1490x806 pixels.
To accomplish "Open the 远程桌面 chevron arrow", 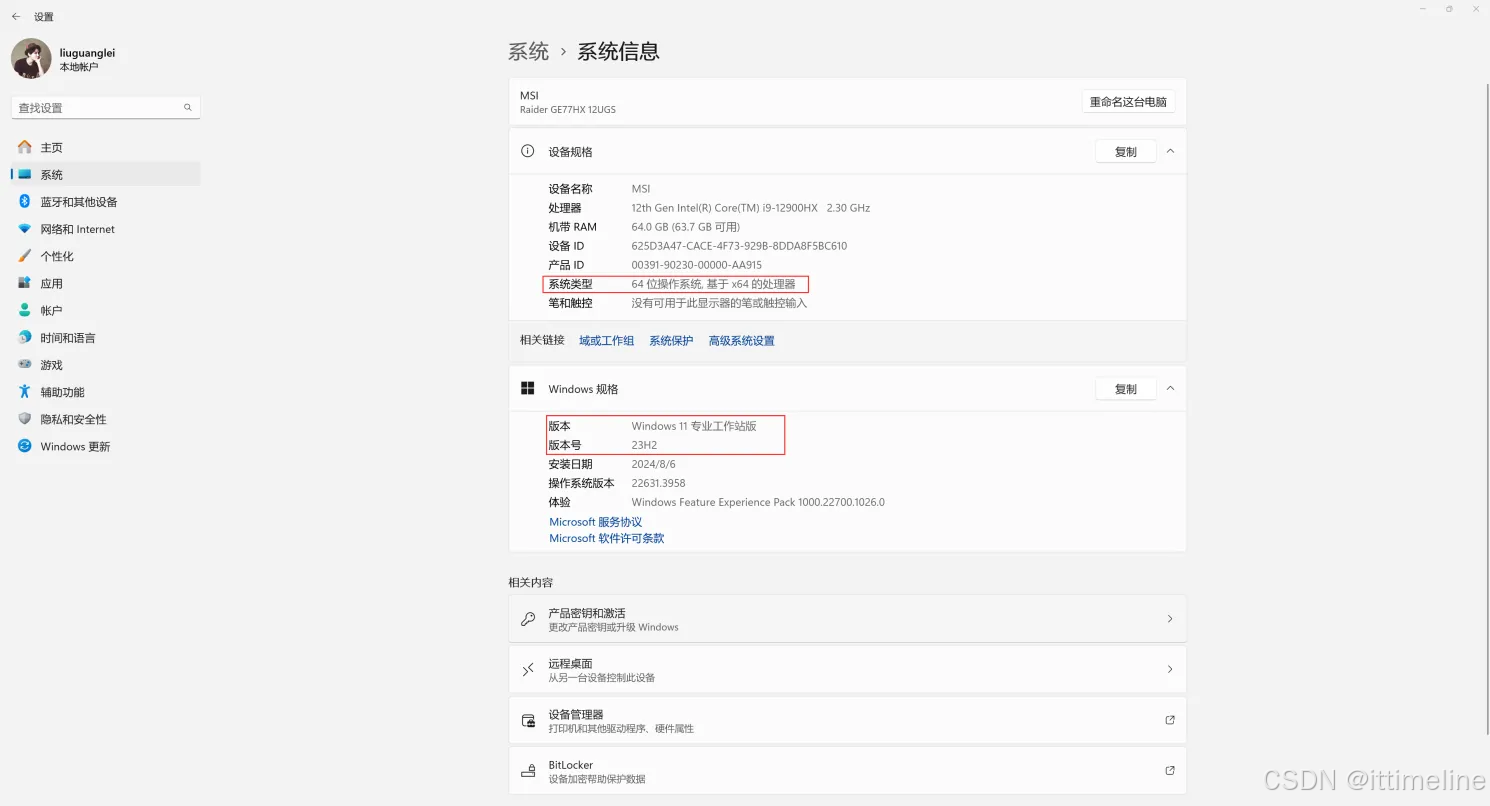I will click(x=1170, y=670).
